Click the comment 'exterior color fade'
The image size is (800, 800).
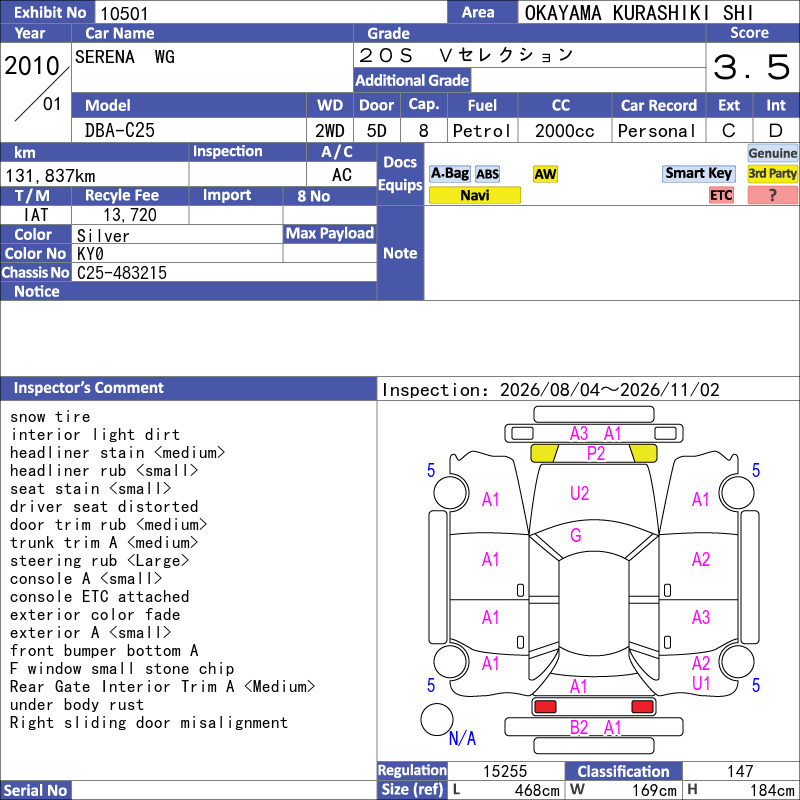point(95,615)
